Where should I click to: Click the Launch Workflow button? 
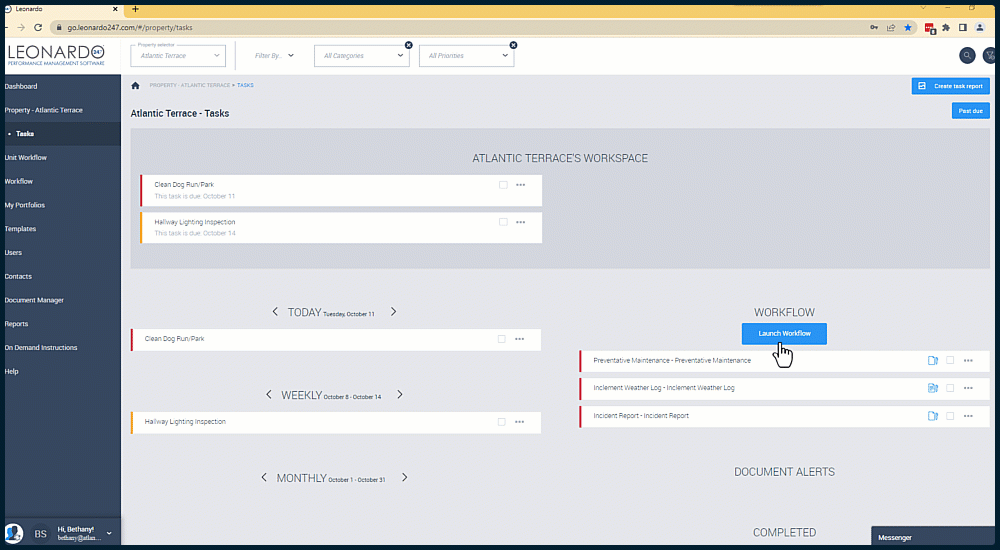click(x=784, y=334)
